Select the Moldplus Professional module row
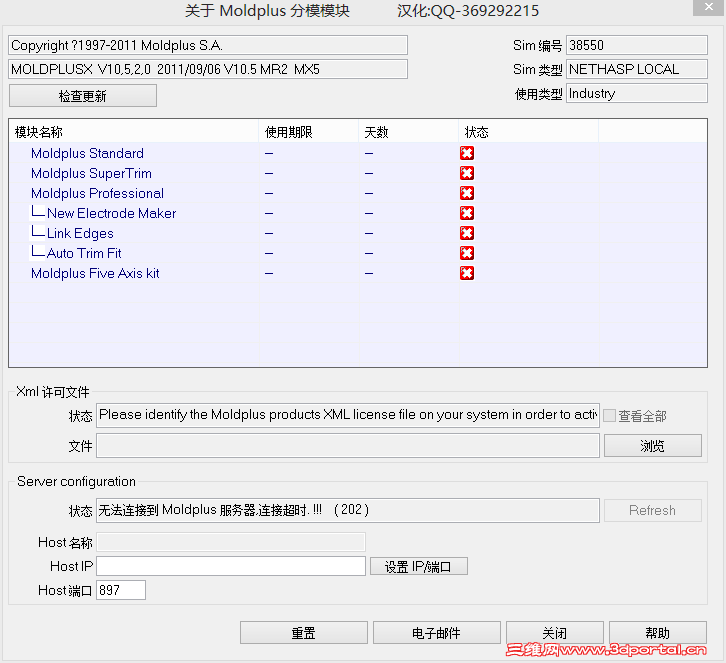 [358, 193]
